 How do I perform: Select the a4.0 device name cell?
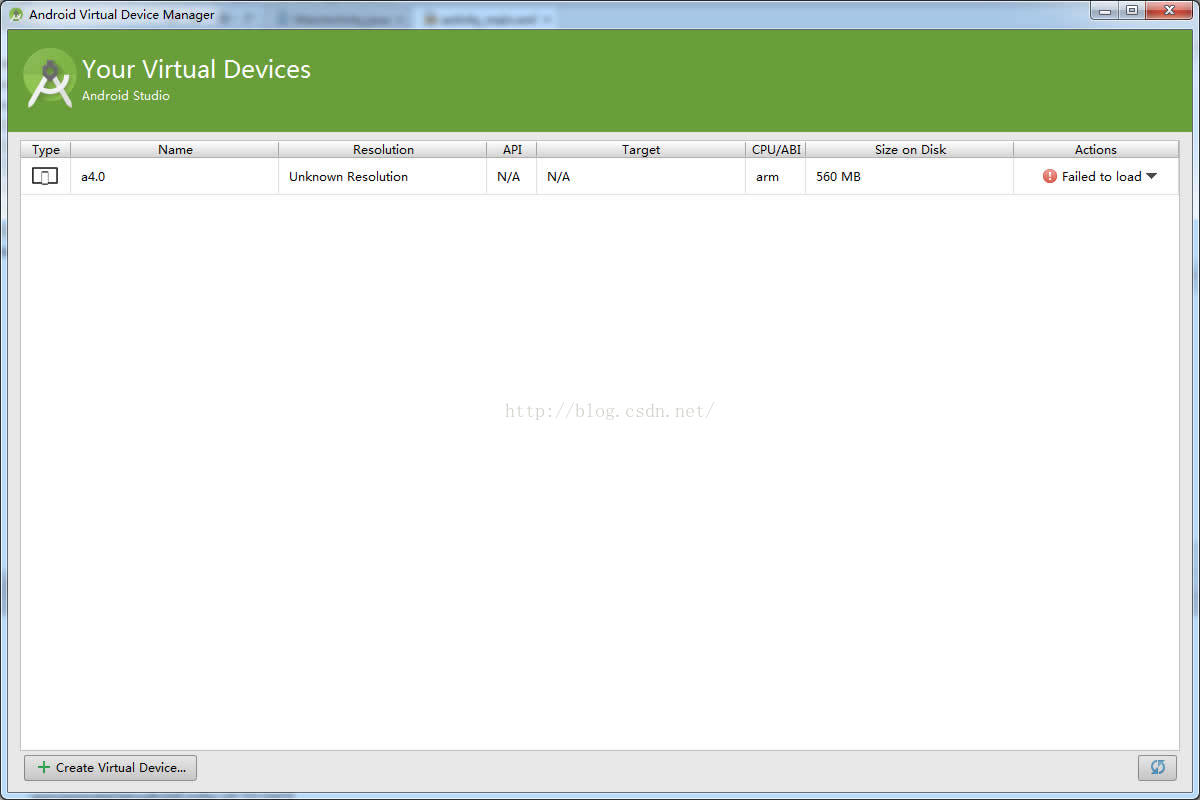pyautogui.click(x=175, y=177)
